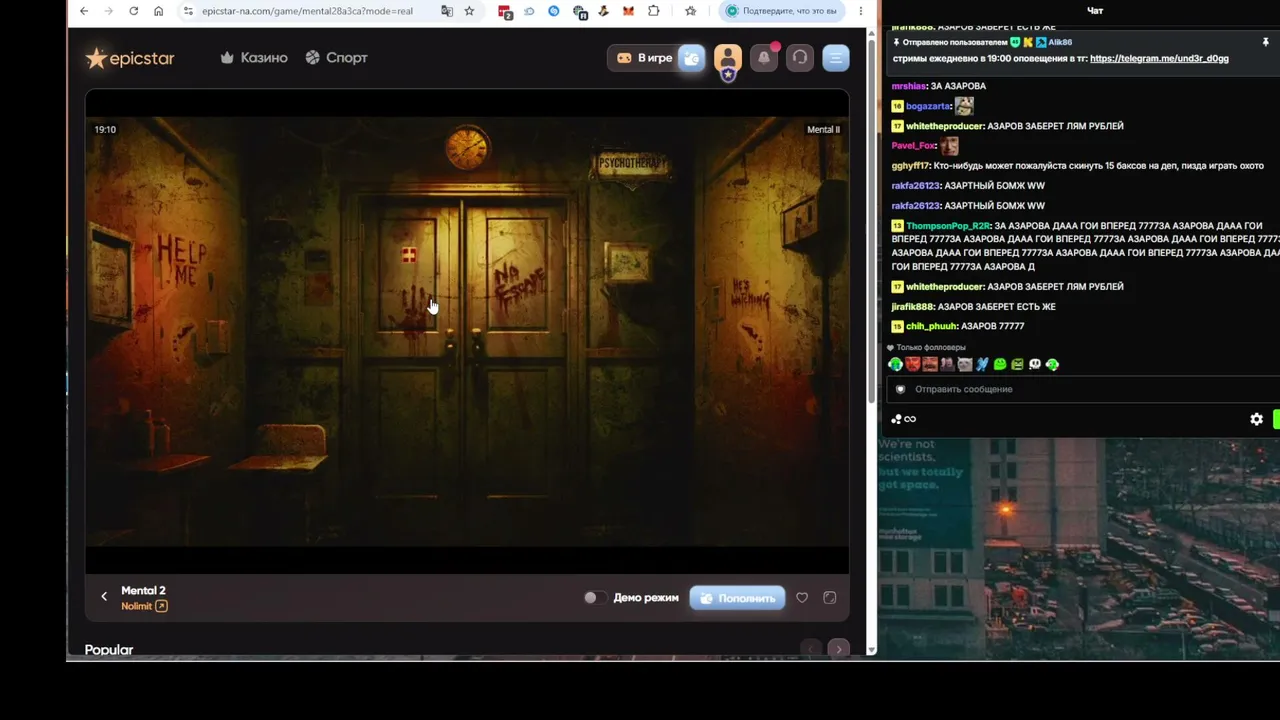This screenshot has height=720, width=1280.
Task: Click the 'Пополнить' deposit button
Action: (x=737, y=598)
